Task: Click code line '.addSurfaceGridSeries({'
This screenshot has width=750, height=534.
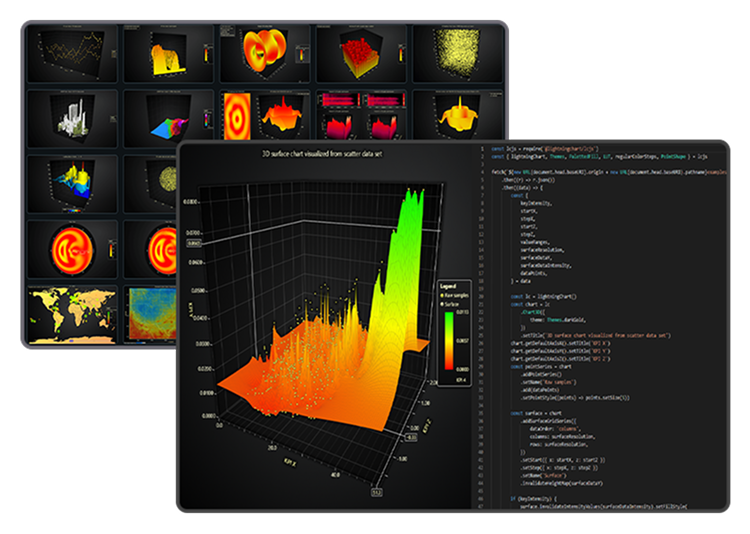Action: tap(548, 421)
